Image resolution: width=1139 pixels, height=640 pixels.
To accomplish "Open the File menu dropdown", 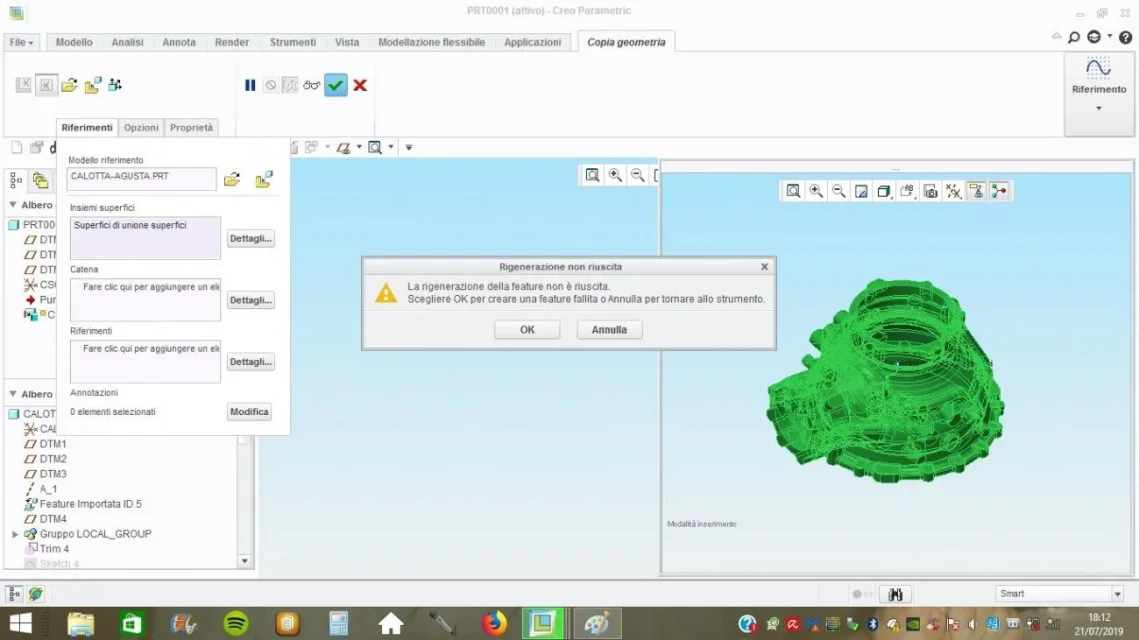I will 22,42.
